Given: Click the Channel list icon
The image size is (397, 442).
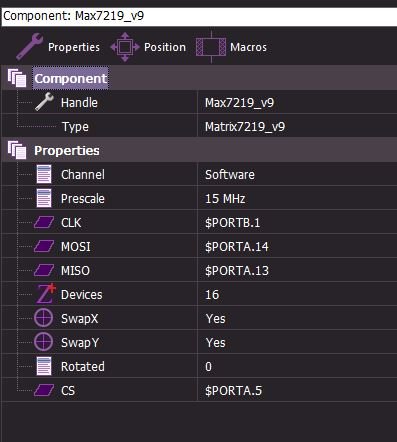Looking at the screenshot, I should (x=44, y=174).
